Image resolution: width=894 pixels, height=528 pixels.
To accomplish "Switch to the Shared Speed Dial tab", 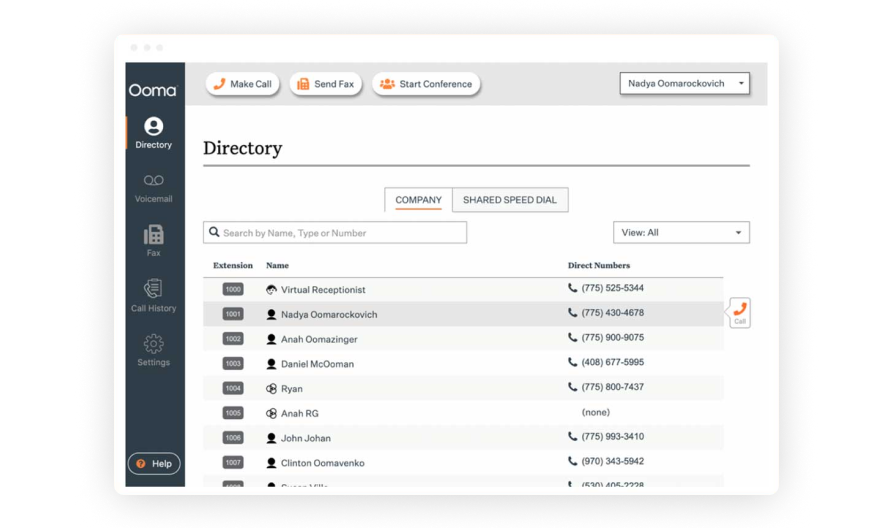I will 509,200.
